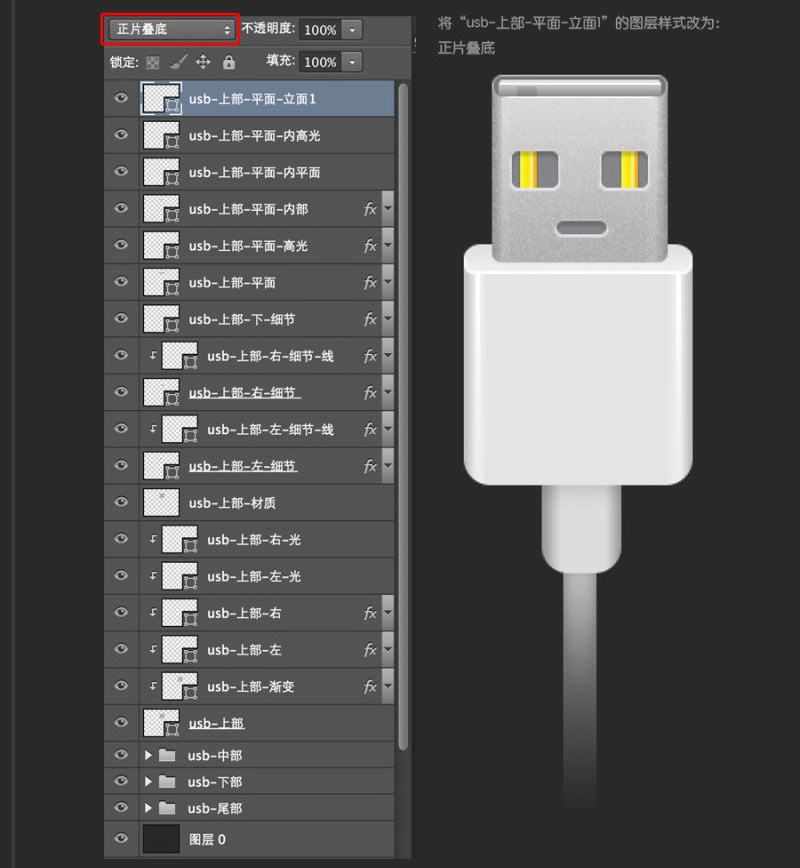Click the 图层 0 layer thumbnail
The width and height of the screenshot is (800, 868).
[x=160, y=840]
